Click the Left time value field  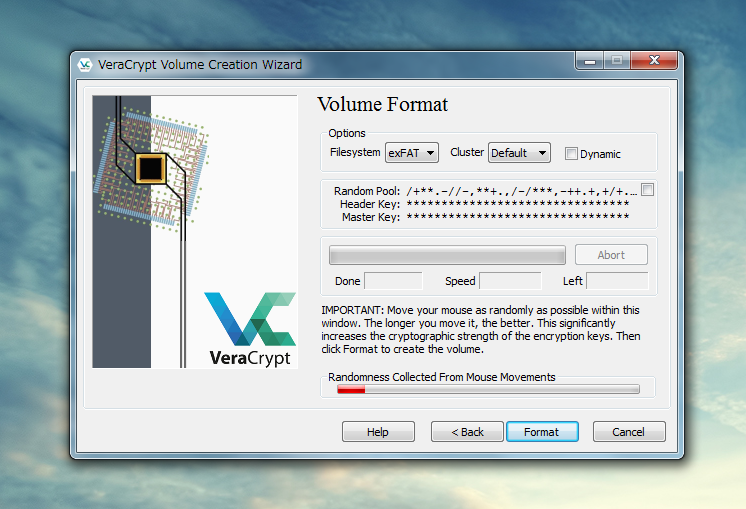tap(617, 281)
